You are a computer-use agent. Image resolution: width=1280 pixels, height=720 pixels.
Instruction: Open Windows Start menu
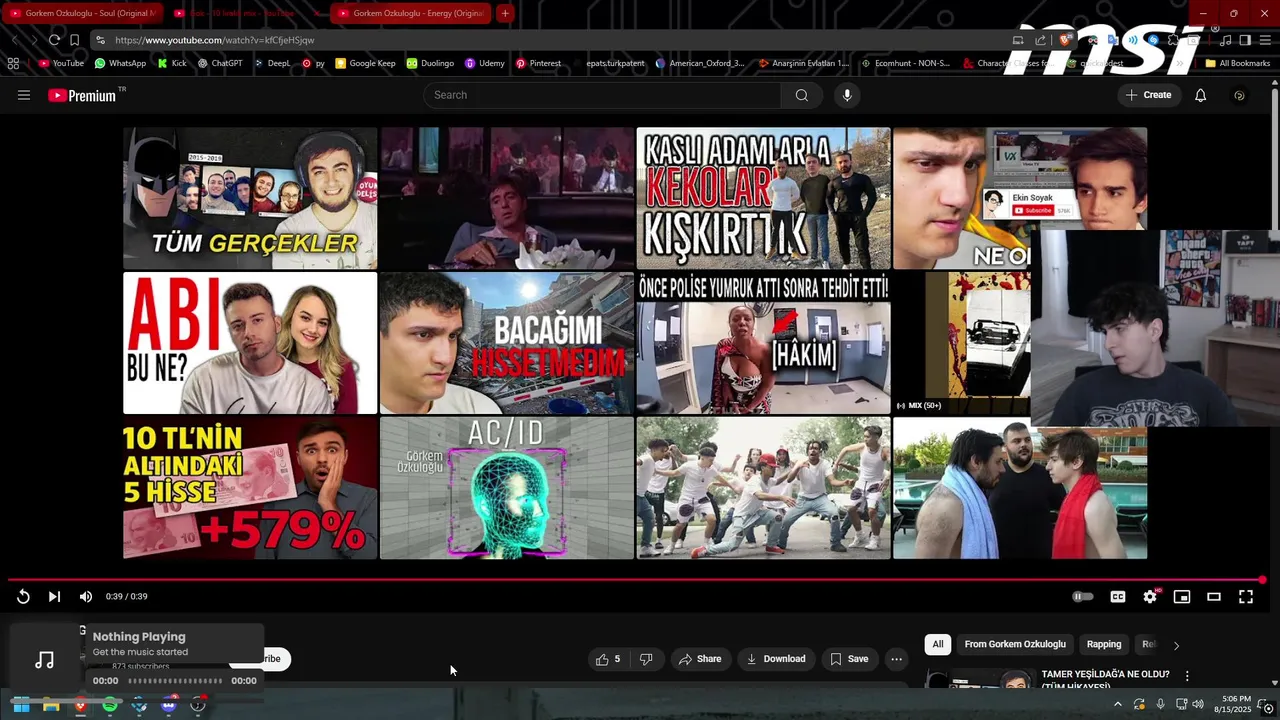coord(21,705)
